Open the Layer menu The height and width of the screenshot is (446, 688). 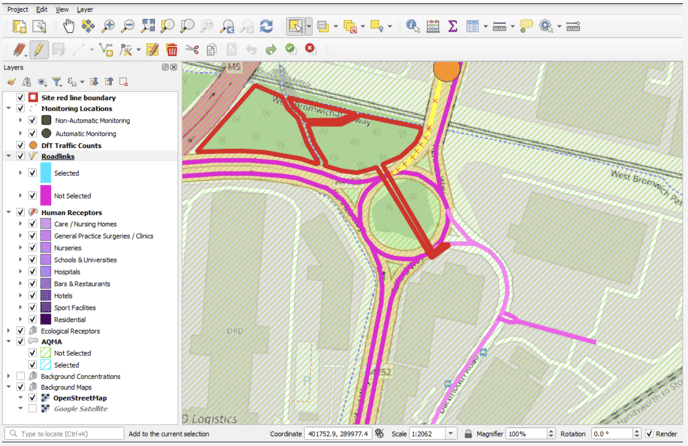click(85, 9)
